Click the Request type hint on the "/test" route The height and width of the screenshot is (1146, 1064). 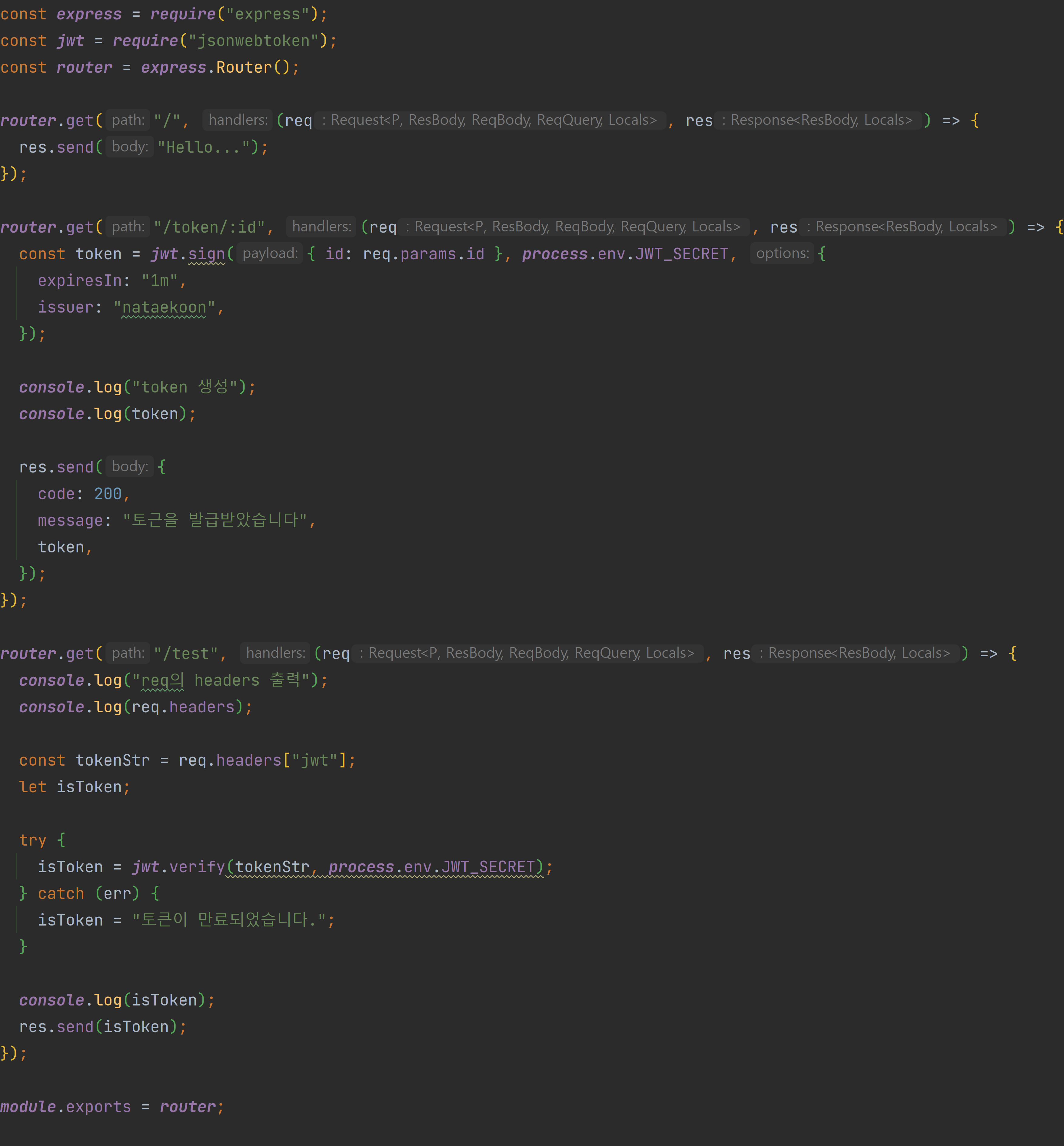[527, 653]
